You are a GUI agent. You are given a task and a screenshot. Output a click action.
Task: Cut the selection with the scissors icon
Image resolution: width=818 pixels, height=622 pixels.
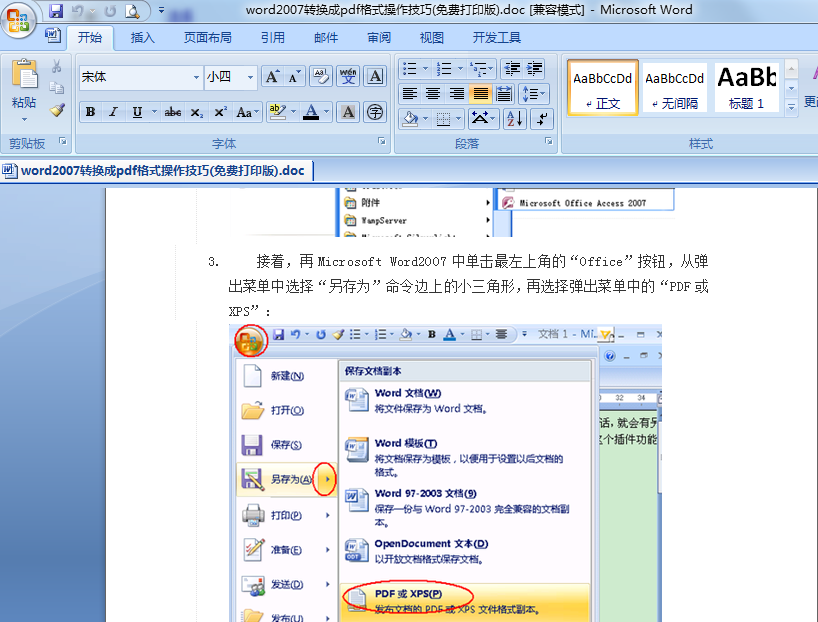pos(56,66)
